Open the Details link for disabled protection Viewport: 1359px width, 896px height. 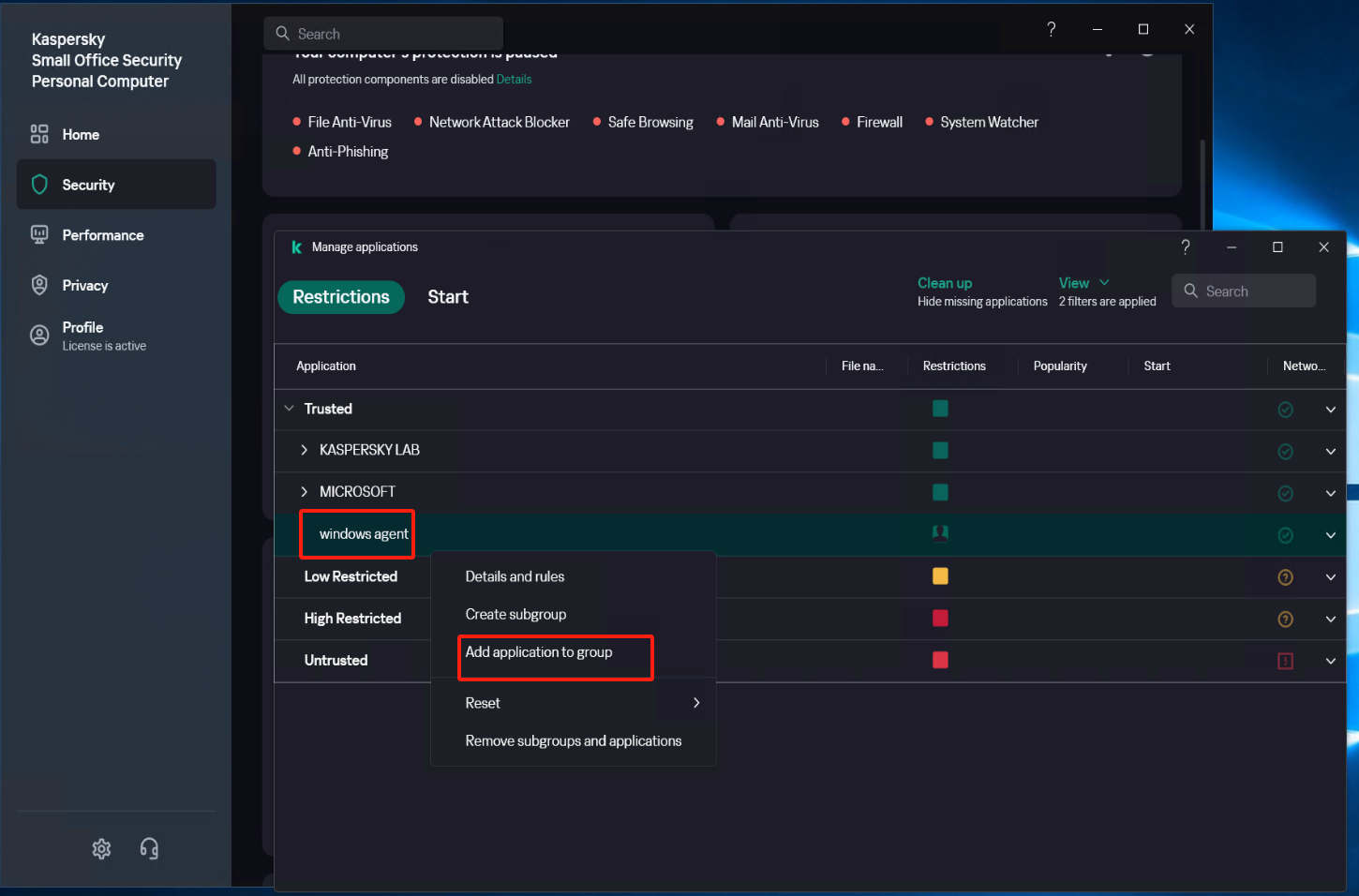[514, 80]
